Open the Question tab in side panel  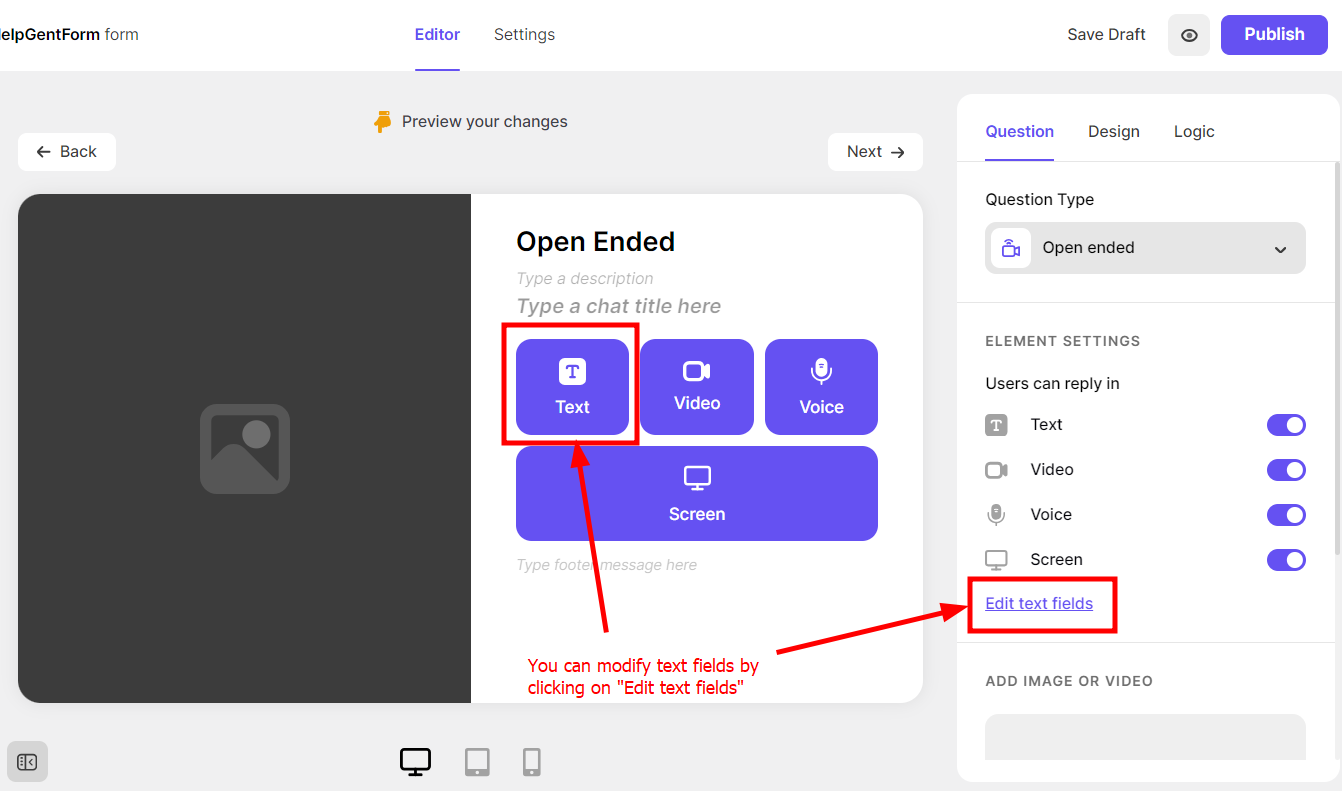[x=1019, y=132]
